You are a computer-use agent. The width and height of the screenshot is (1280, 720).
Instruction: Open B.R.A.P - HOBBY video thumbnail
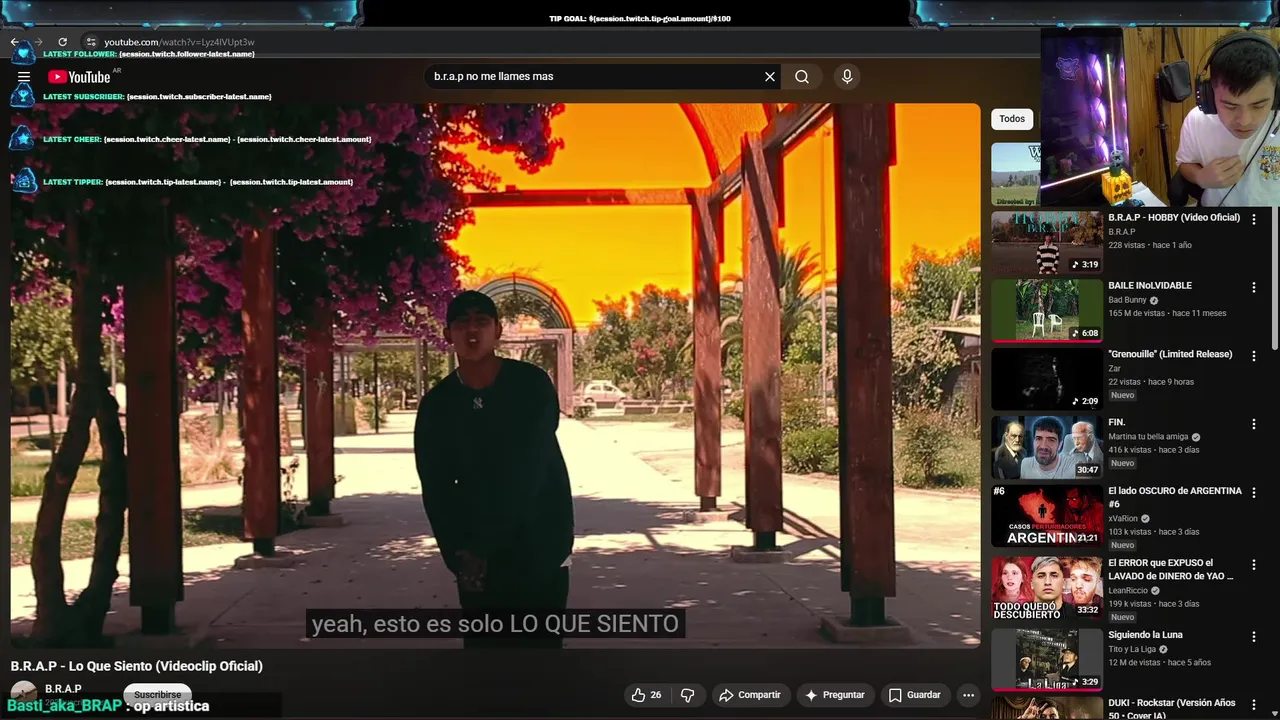[1047, 242]
